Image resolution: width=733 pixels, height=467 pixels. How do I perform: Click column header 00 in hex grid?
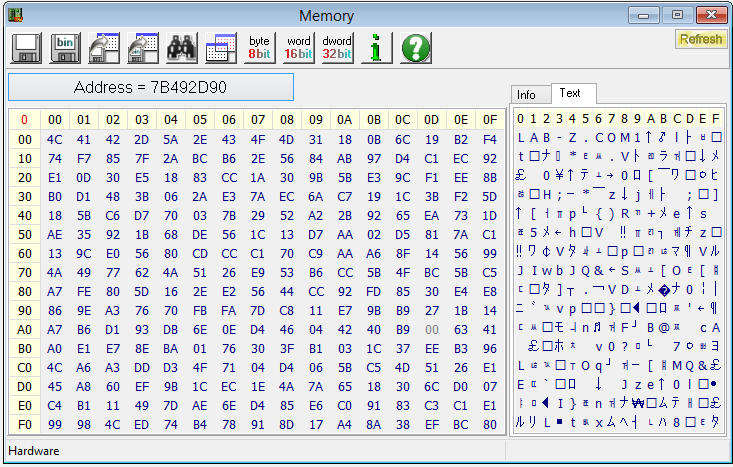tap(55, 120)
